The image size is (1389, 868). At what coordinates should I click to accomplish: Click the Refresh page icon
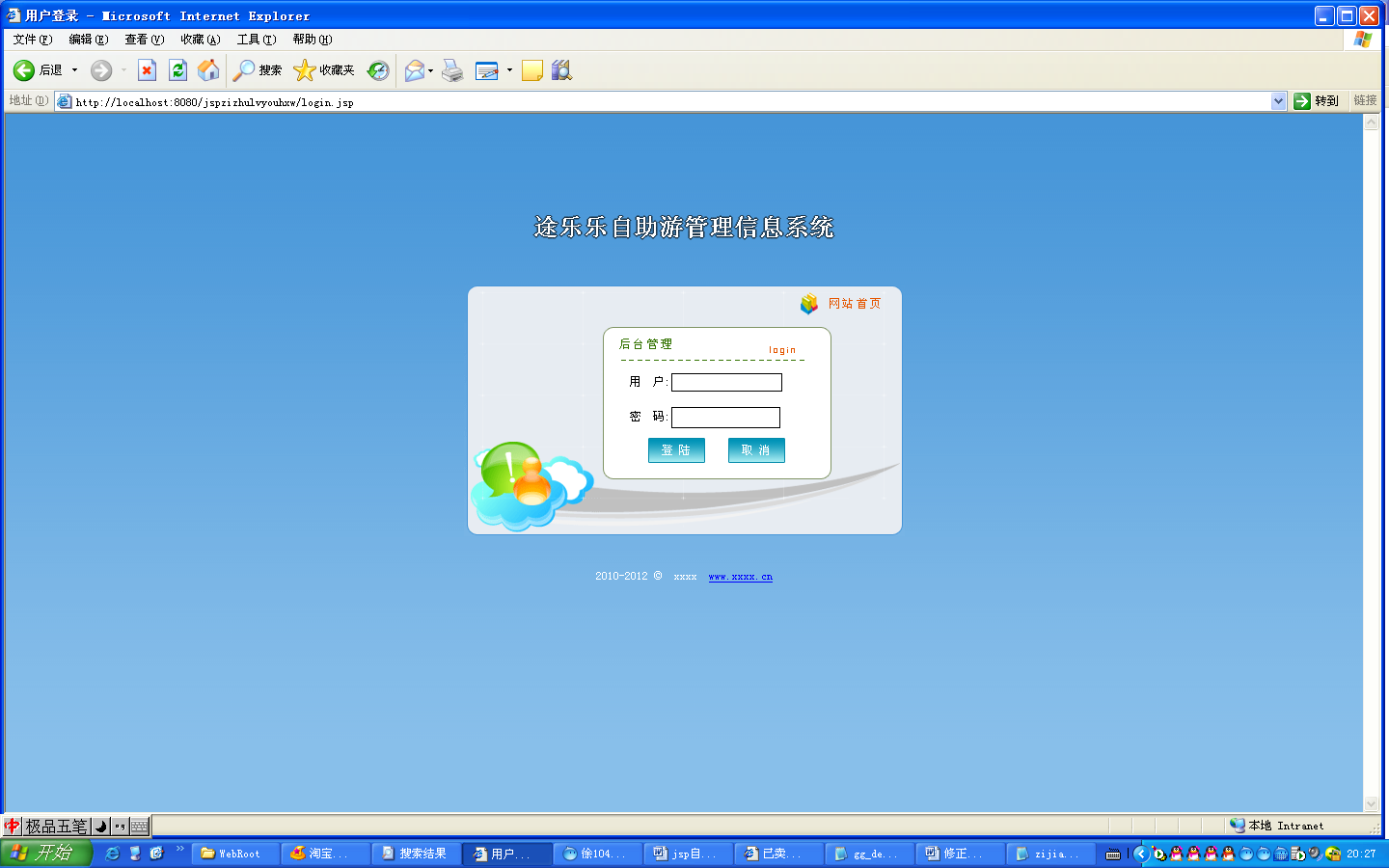[177, 70]
